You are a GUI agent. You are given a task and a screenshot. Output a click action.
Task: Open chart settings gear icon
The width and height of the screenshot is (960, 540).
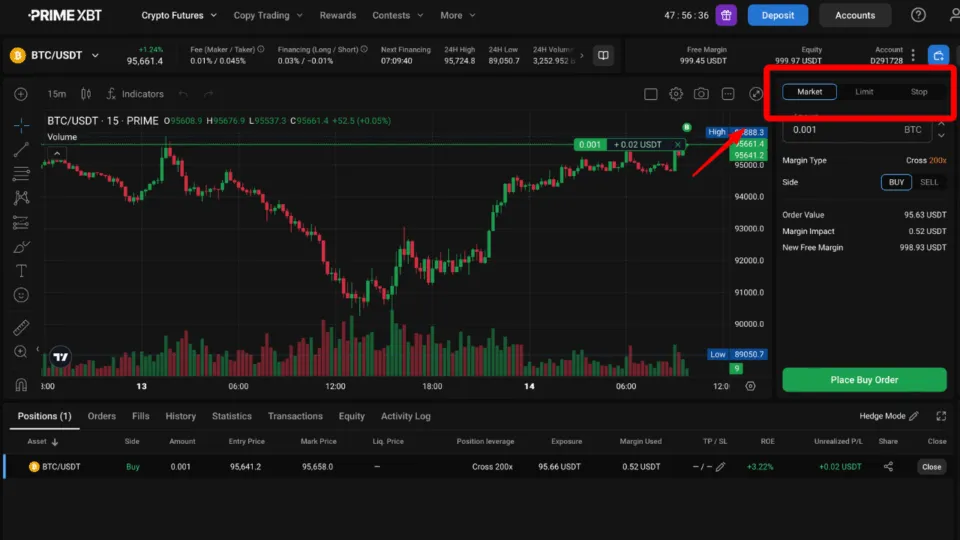676,94
